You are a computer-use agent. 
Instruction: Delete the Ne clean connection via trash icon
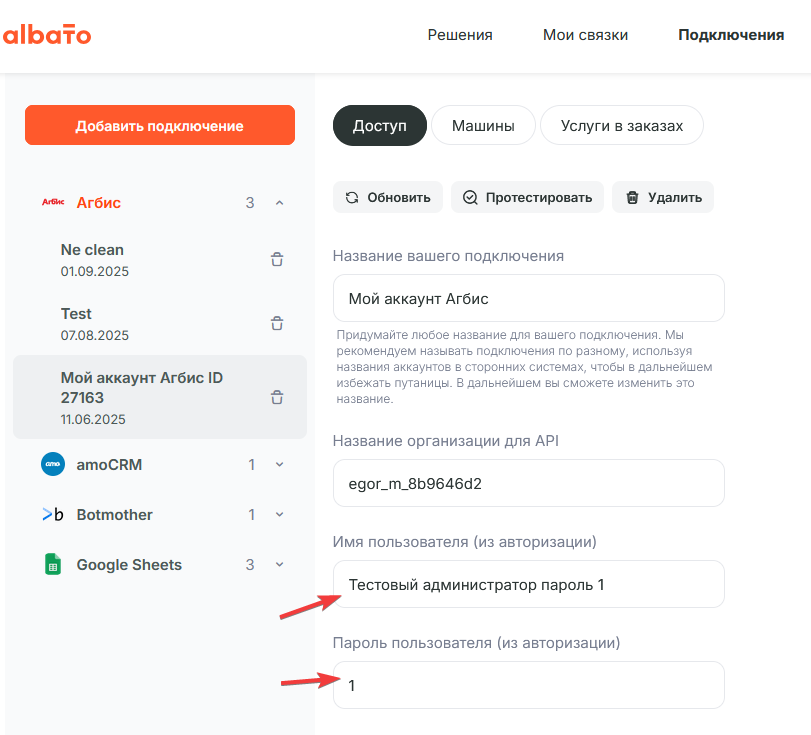(x=277, y=259)
